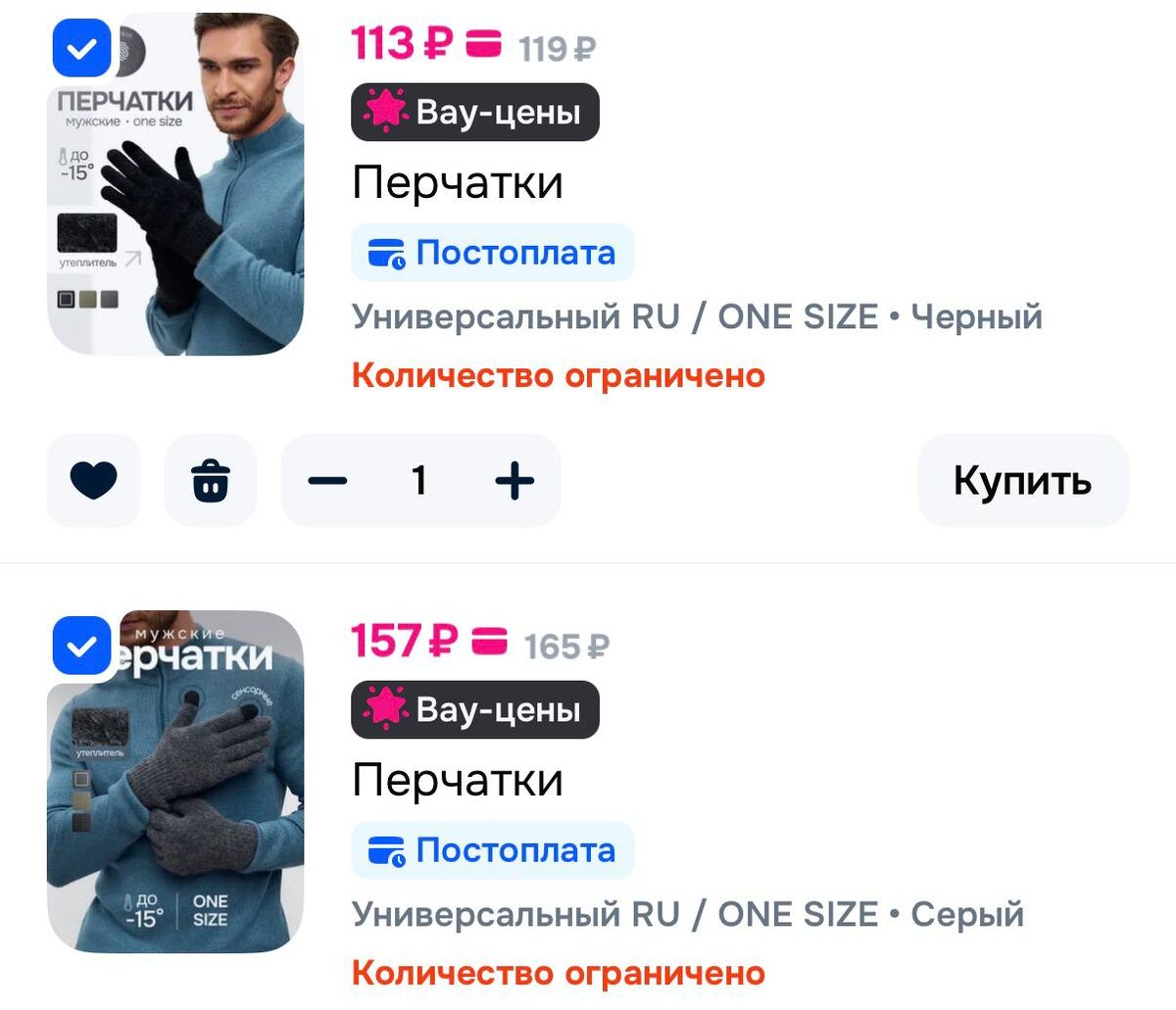Click the 113 ₽ price of black gloves
Screen dimensions: 1176x1010
pos(403,44)
